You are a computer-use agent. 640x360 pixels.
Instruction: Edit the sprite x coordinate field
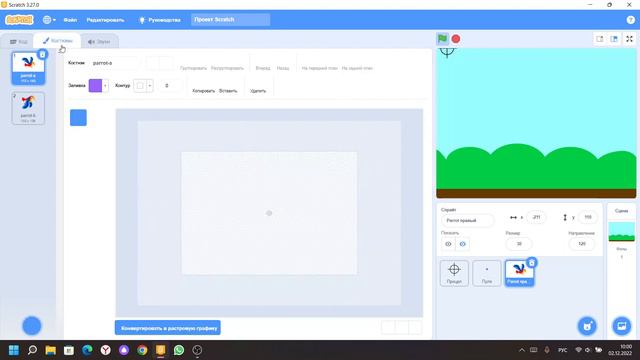tap(536, 217)
